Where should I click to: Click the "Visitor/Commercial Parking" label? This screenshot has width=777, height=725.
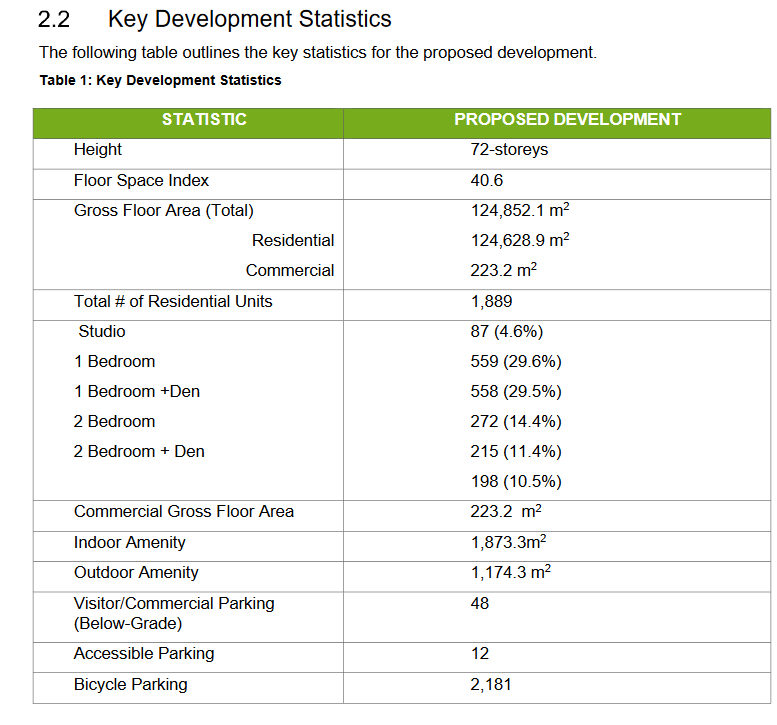coord(173,604)
